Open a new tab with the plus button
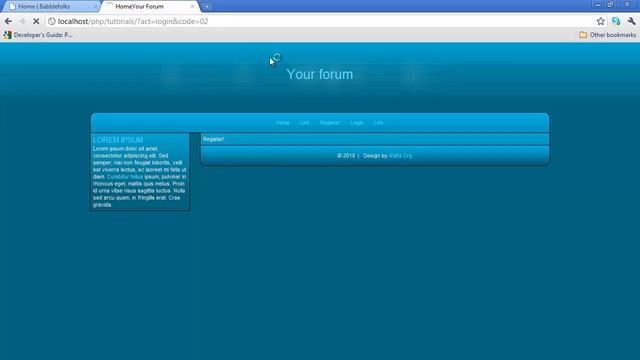This screenshot has width=640, height=360. [x=207, y=7]
